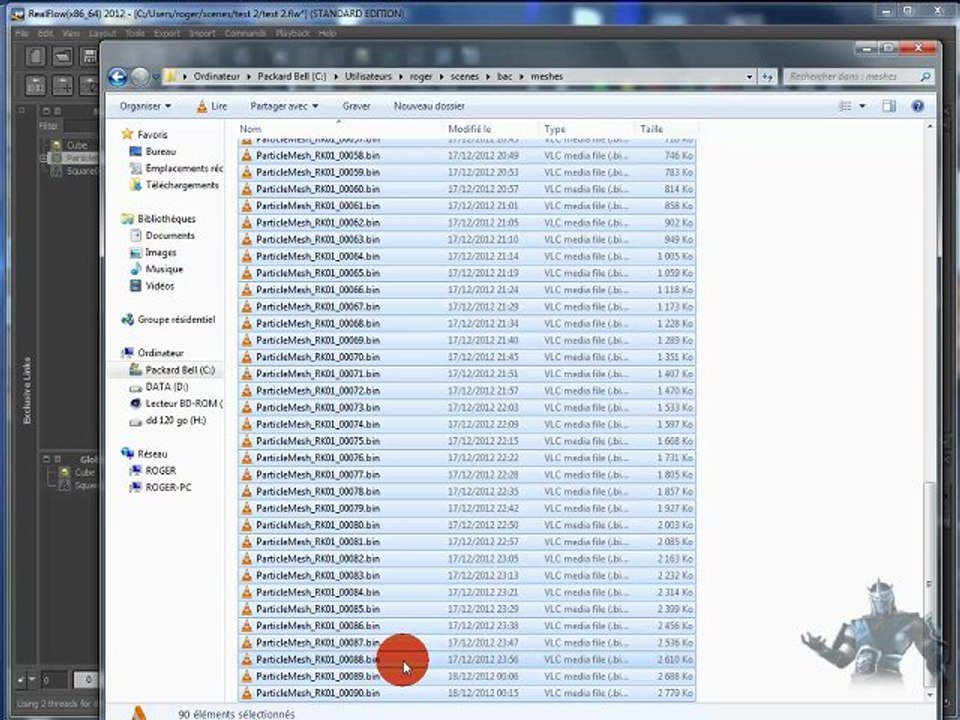The width and height of the screenshot is (960, 720).
Task: Open Export menu in RealFlow window
Action: pyautogui.click(x=167, y=33)
